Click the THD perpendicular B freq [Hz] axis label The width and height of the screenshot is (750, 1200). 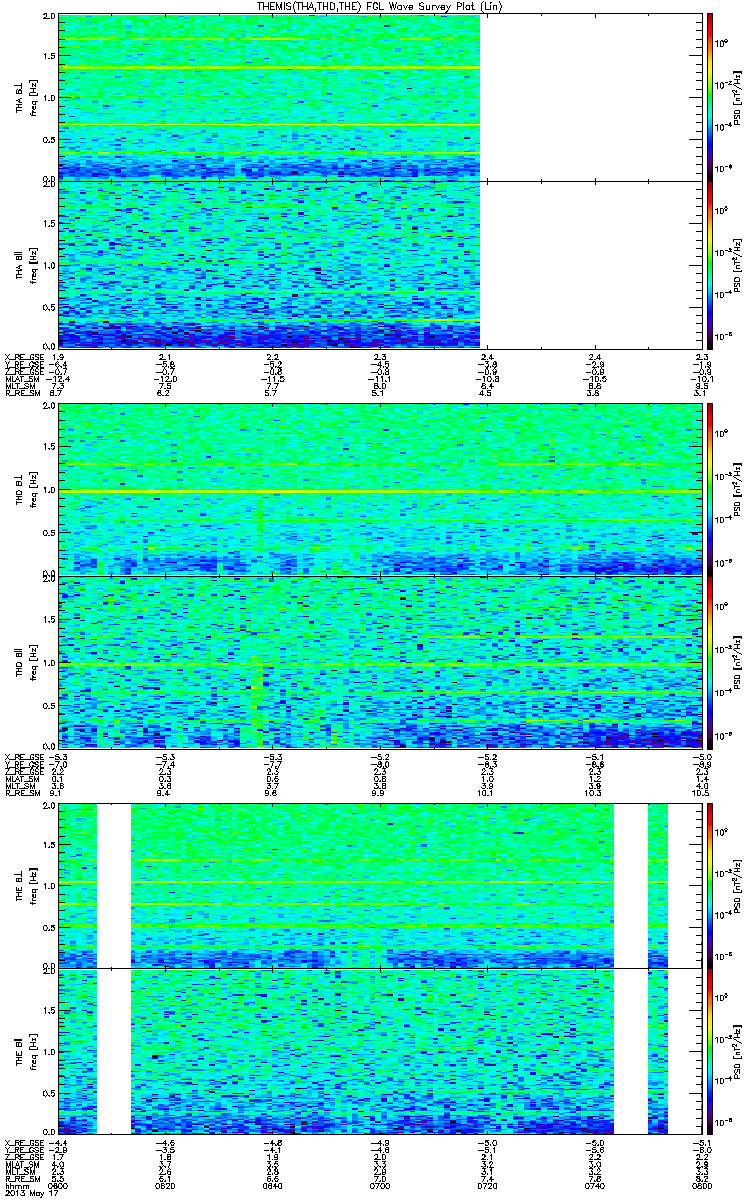pyautogui.click(x=33, y=490)
